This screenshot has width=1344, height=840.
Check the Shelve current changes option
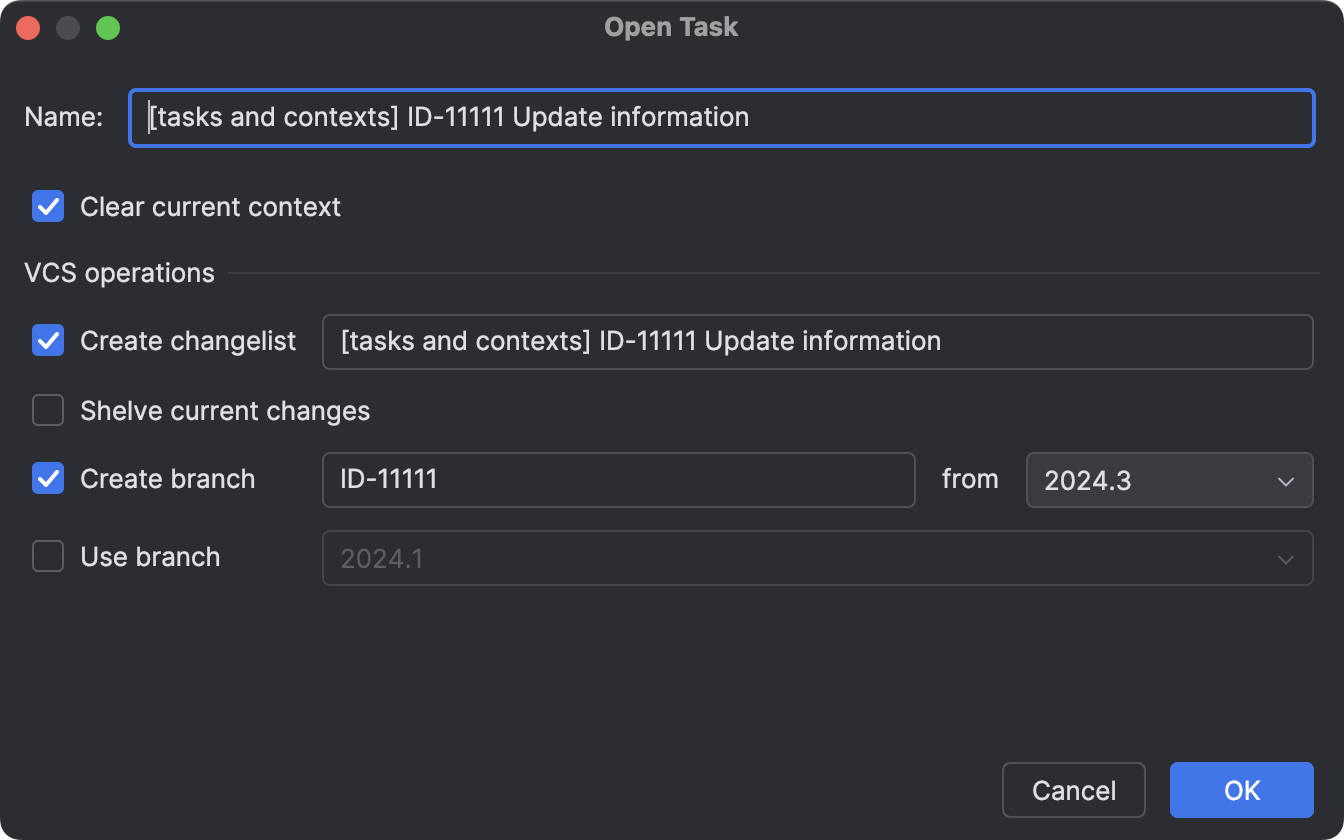pyautogui.click(x=47, y=410)
